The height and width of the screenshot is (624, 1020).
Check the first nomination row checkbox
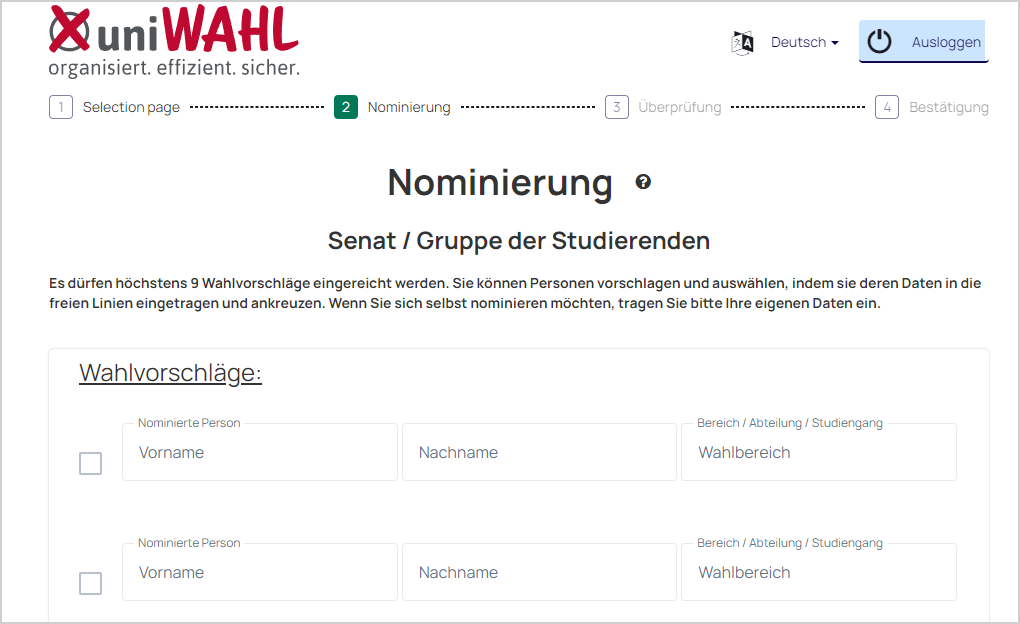click(x=90, y=463)
